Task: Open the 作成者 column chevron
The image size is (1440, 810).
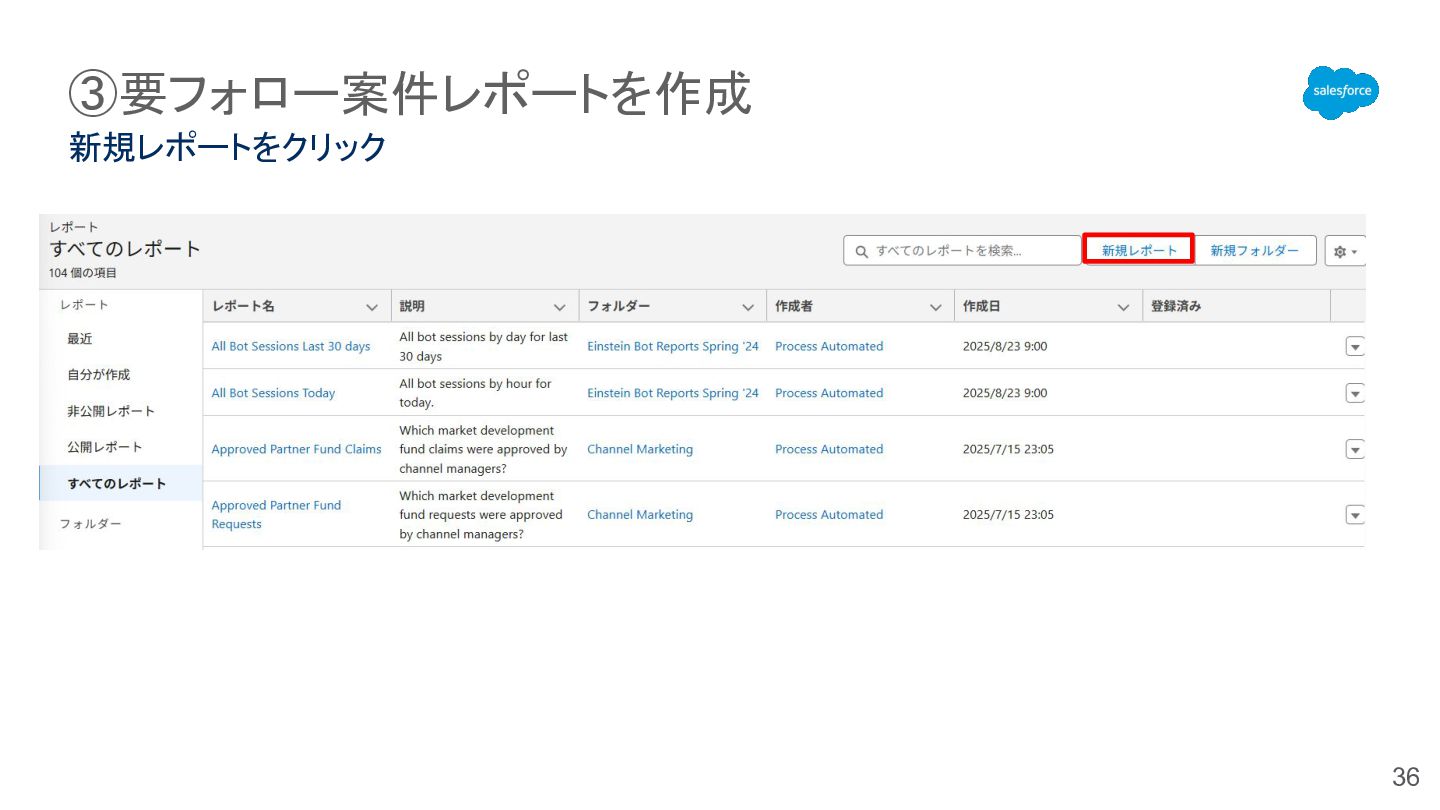Action: [936, 308]
